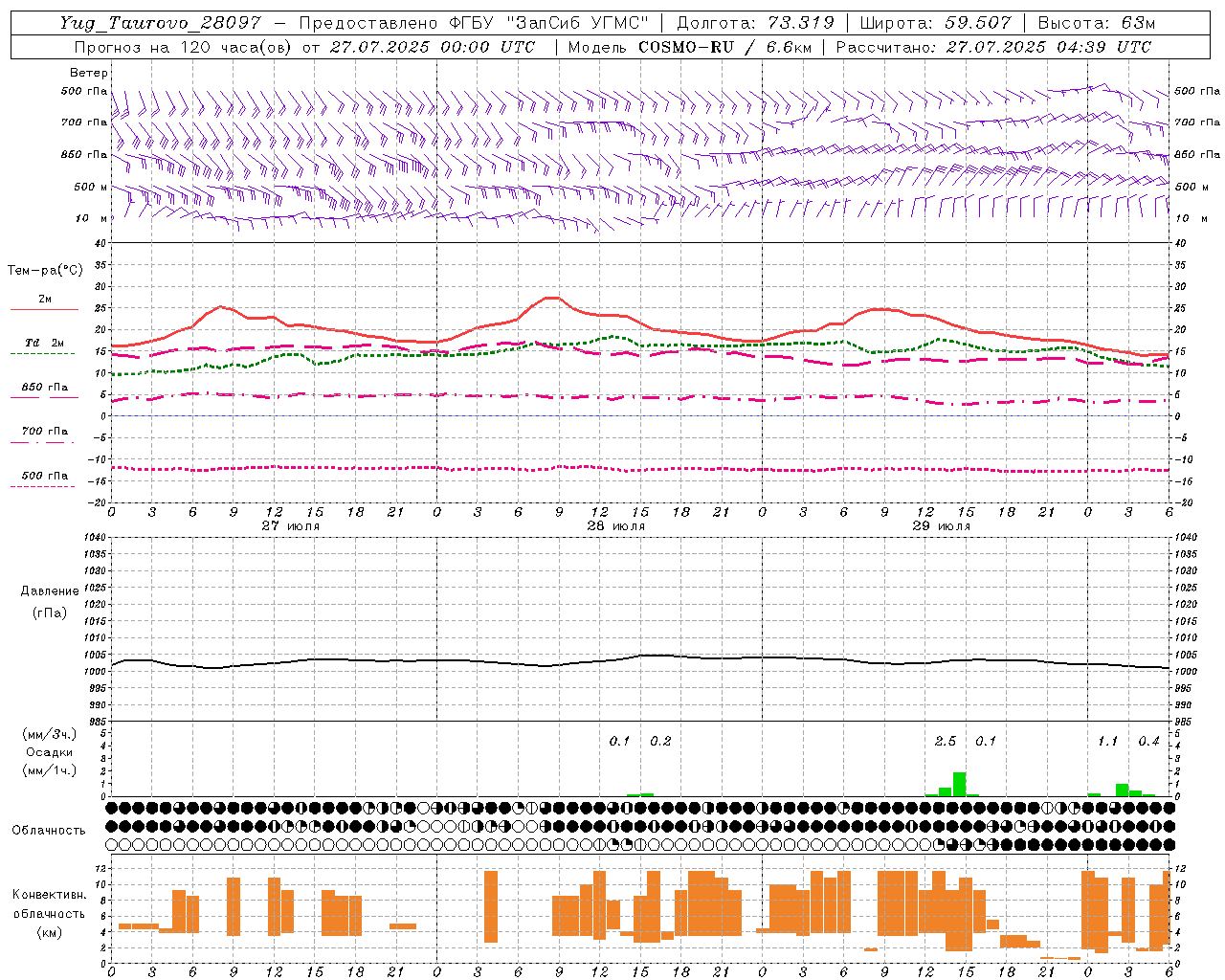Click the Td 2м legend entry

[44, 343]
